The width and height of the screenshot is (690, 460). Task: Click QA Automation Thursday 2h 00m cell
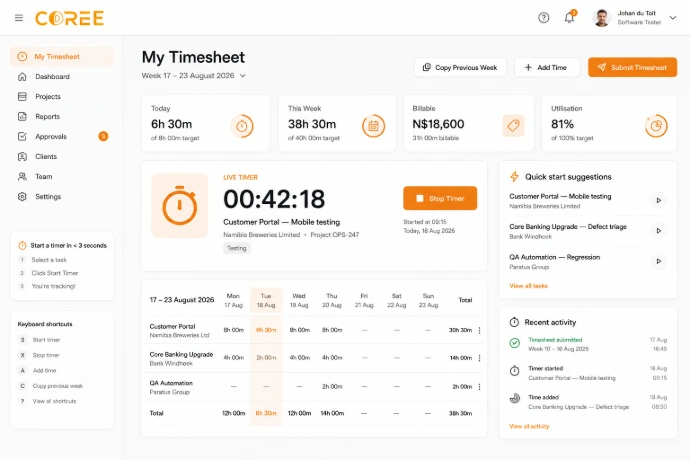[x=332, y=386]
